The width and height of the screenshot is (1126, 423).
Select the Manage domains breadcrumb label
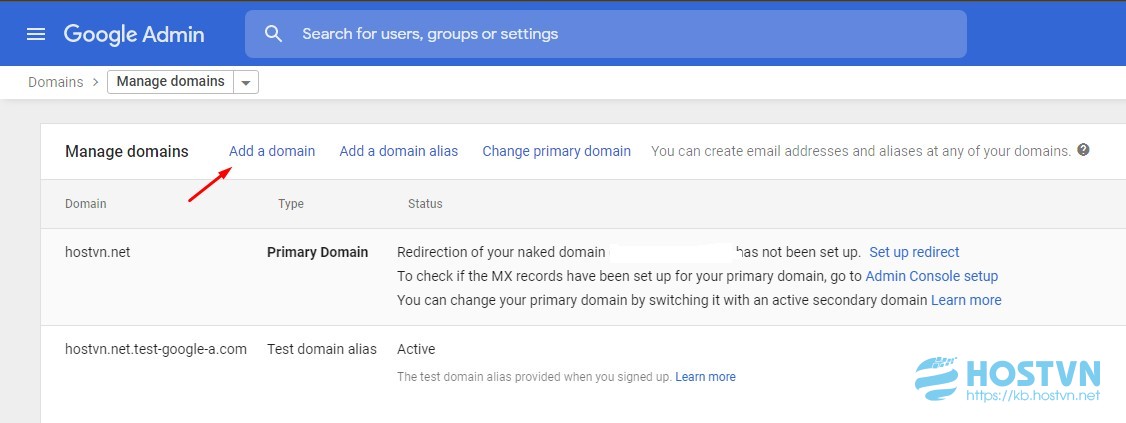click(170, 81)
